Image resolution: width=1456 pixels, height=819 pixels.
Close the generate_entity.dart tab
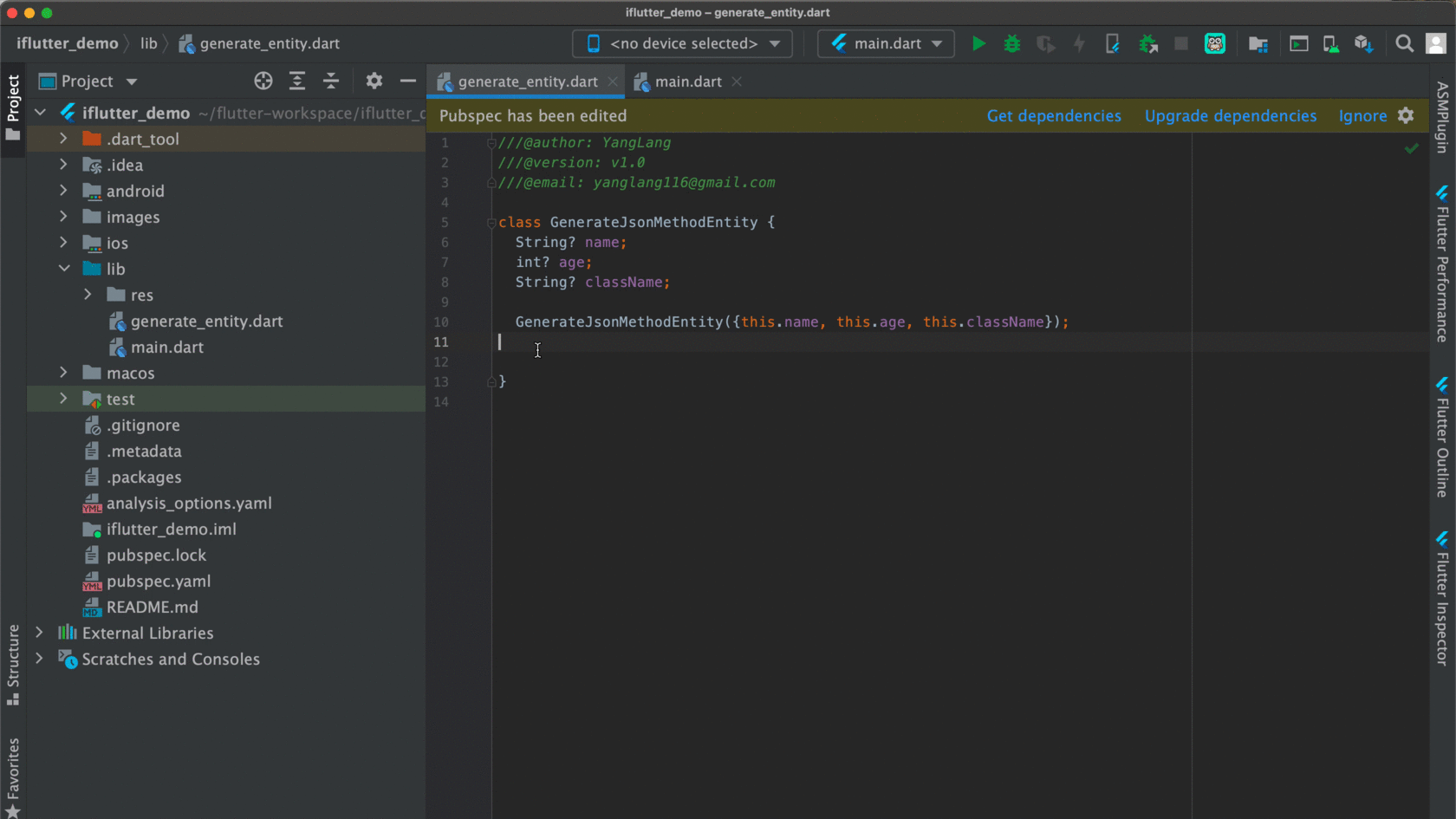(613, 81)
